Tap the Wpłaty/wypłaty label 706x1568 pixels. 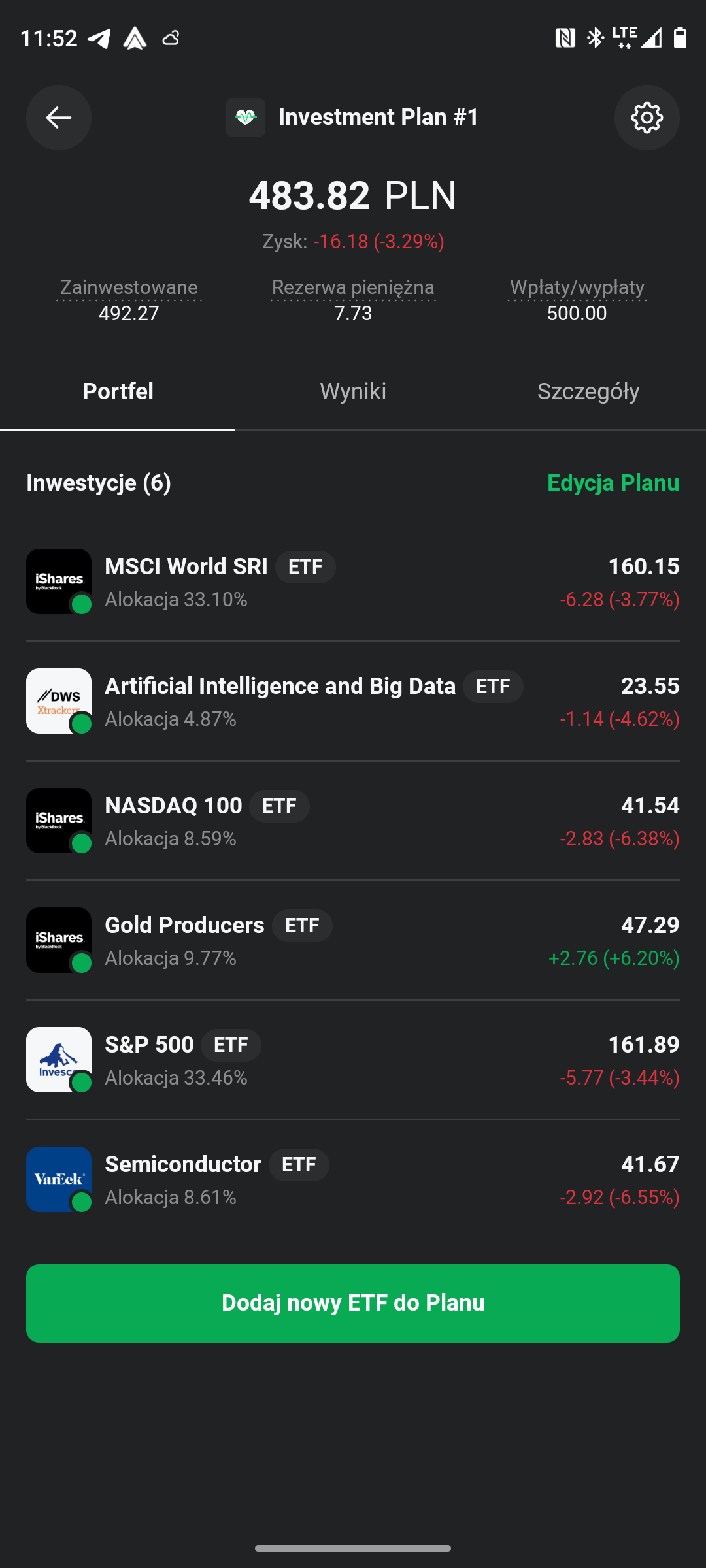point(577,287)
